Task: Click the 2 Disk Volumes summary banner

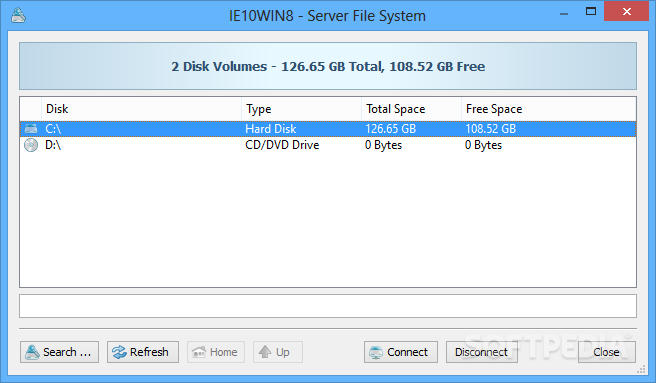Action: point(328,66)
